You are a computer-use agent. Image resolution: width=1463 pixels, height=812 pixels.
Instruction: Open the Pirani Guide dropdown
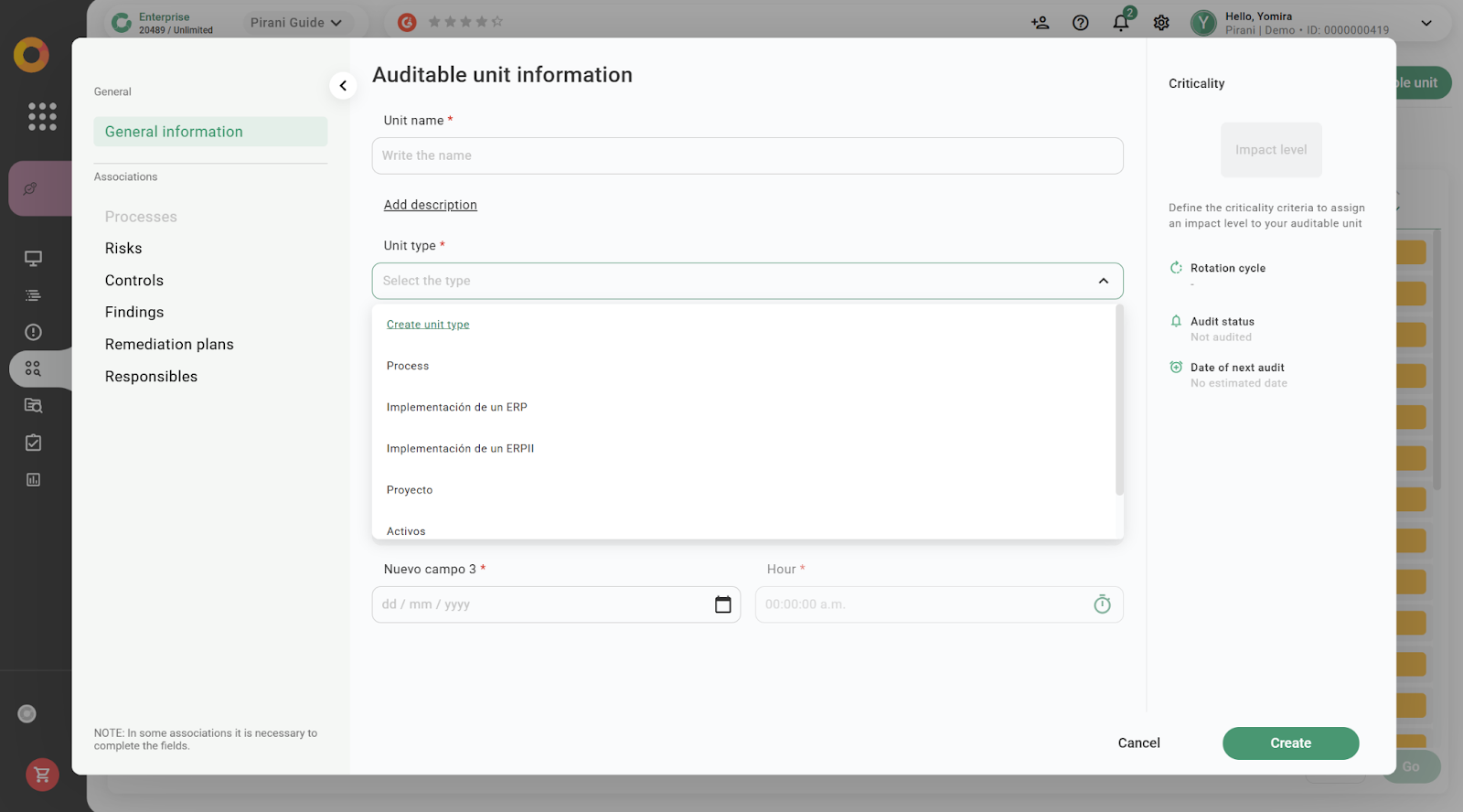pyautogui.click(x=295, y=23)
